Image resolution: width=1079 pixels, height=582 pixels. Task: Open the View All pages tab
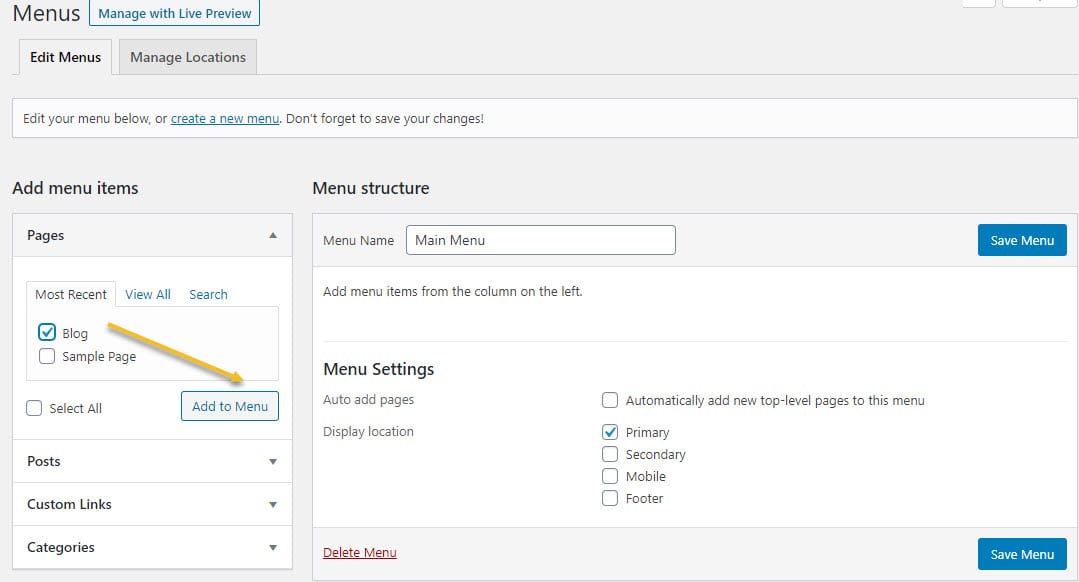pos(147,293)
